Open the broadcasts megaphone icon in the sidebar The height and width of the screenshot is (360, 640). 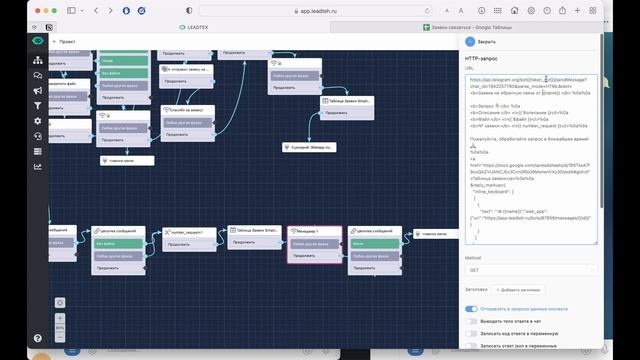[38, 91]
